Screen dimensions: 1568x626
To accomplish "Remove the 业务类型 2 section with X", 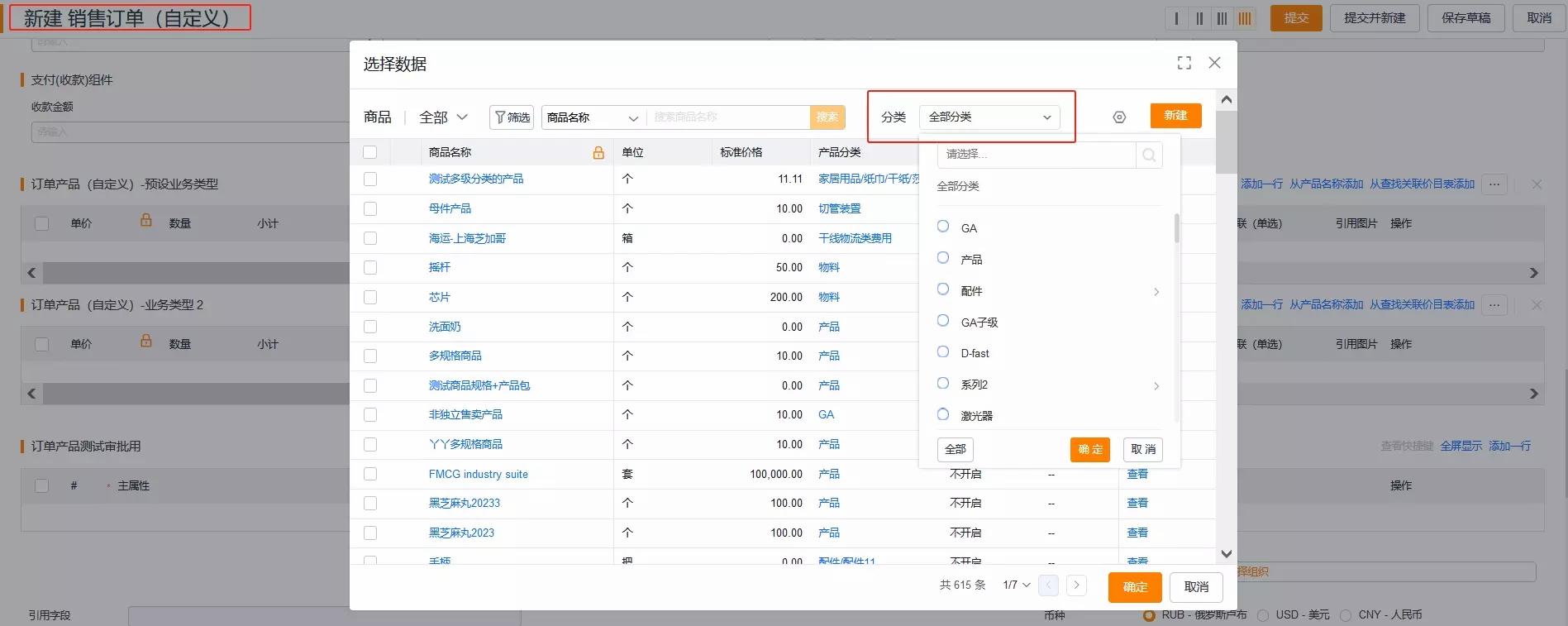I will (1537, 305).
